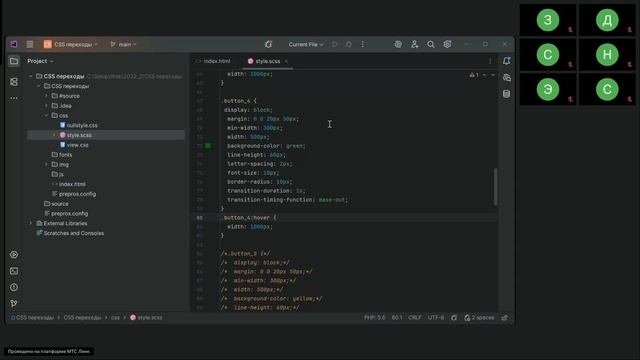Select participant tile with letter Д
Viewport: 640px width, 360px height.
point(607,20)
